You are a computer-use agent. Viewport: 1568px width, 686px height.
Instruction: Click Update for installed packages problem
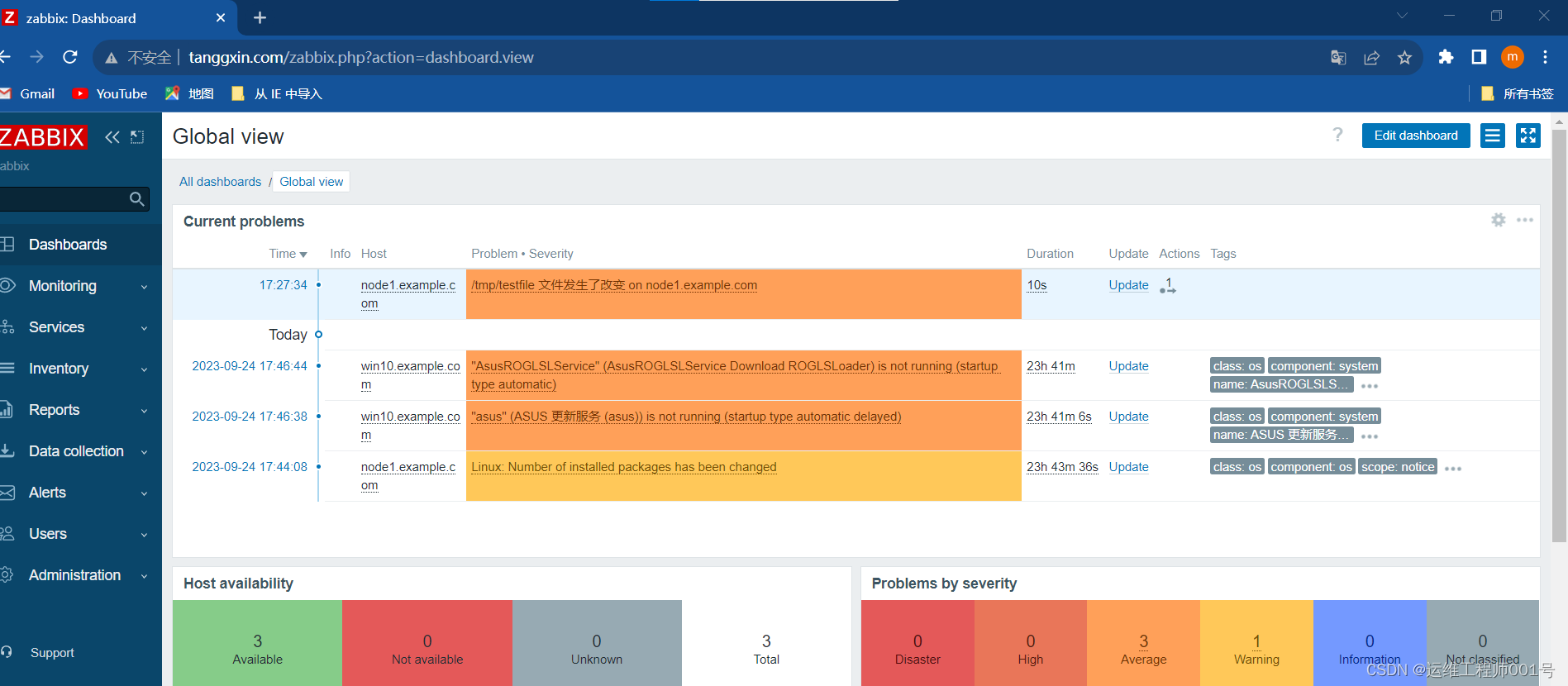(1128, 467)
